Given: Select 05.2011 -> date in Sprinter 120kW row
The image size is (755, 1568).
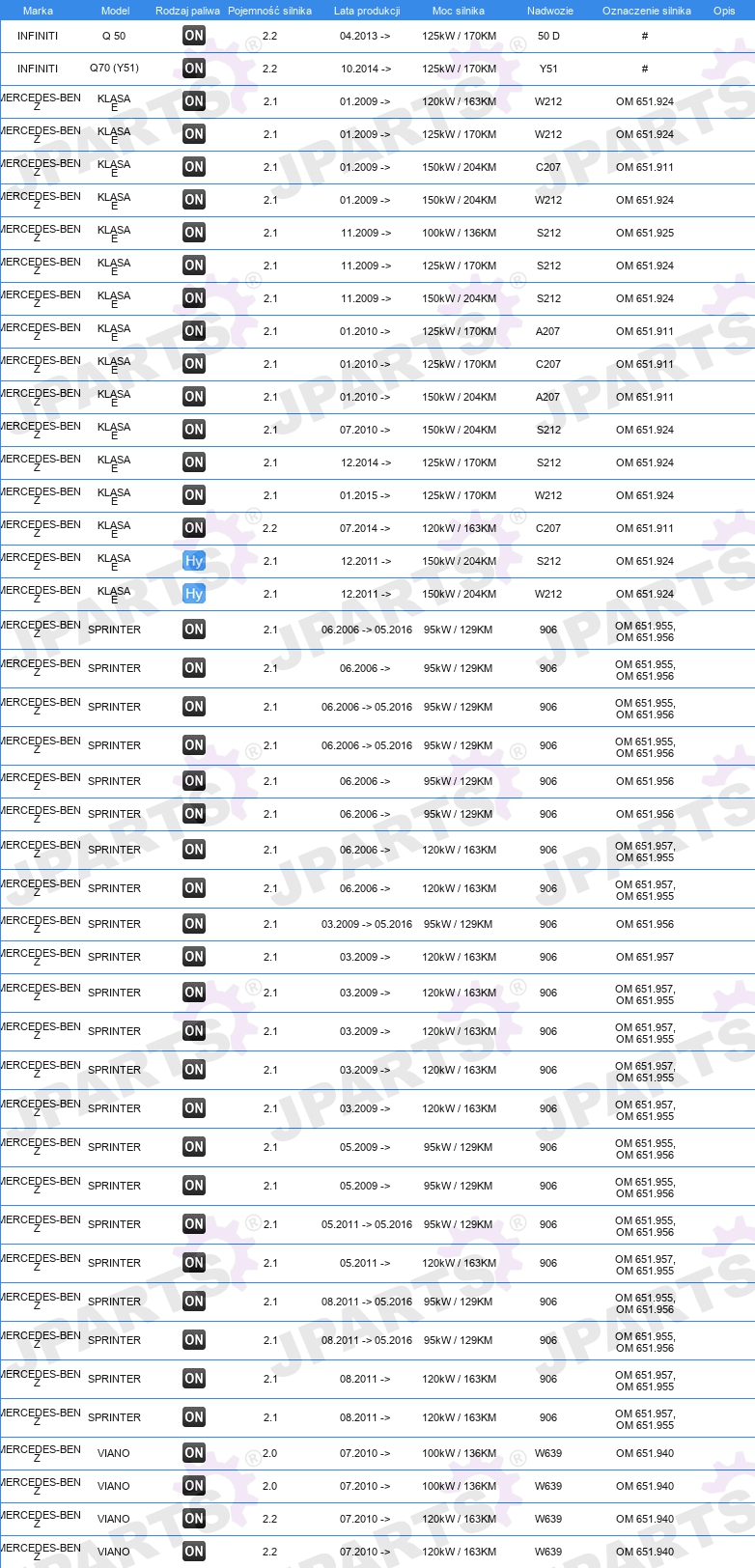Looking at the screenshot, I should coord(366,1263).
